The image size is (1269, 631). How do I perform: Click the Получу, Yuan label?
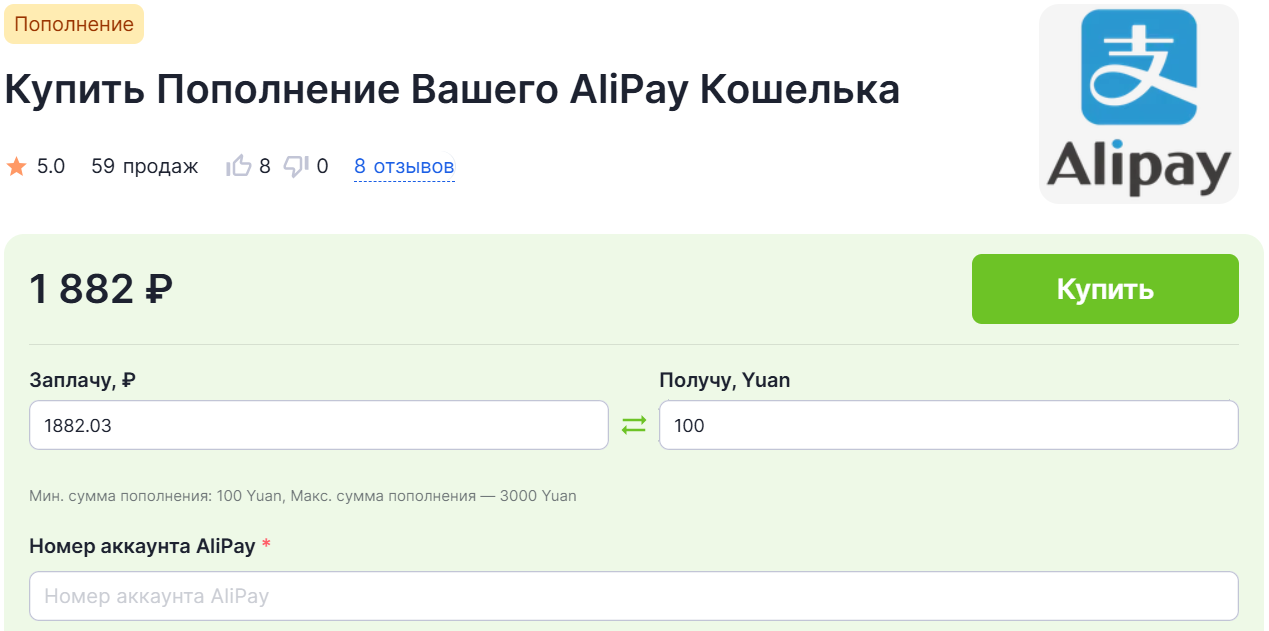point(725,380)
